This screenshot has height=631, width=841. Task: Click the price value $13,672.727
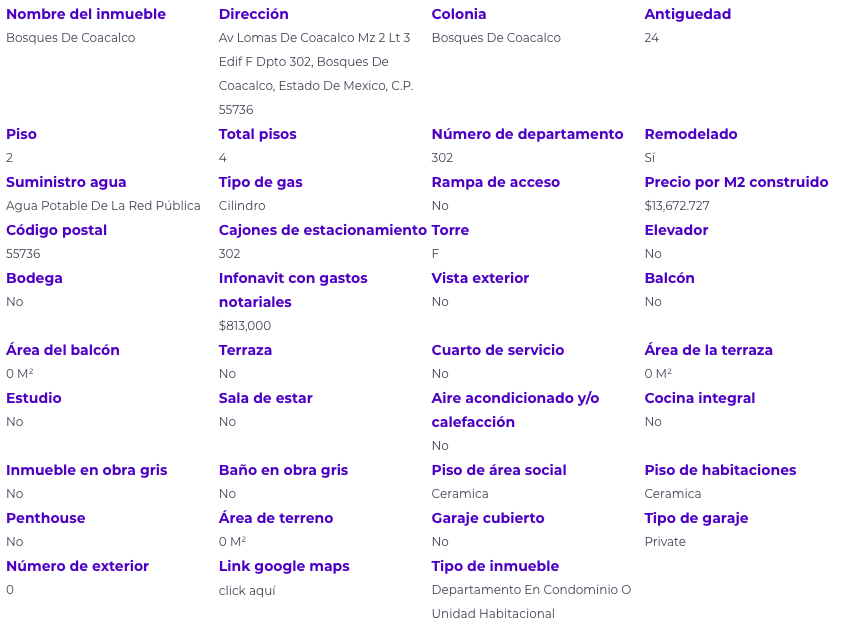tap(677, 206)
